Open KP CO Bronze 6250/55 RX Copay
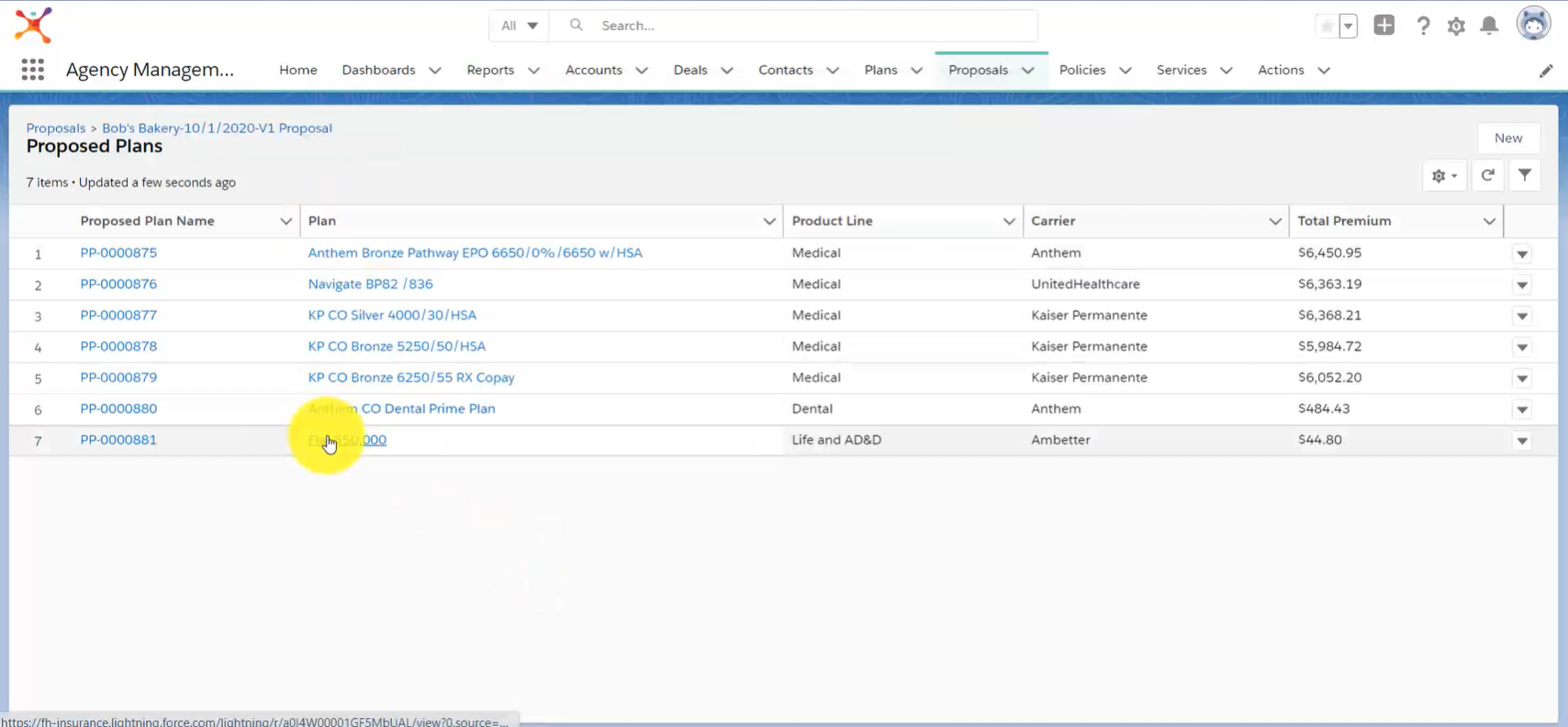Image resolution: width=1568 pixels, height=727 pixels. pyautogui.click(x=411, y=377)
